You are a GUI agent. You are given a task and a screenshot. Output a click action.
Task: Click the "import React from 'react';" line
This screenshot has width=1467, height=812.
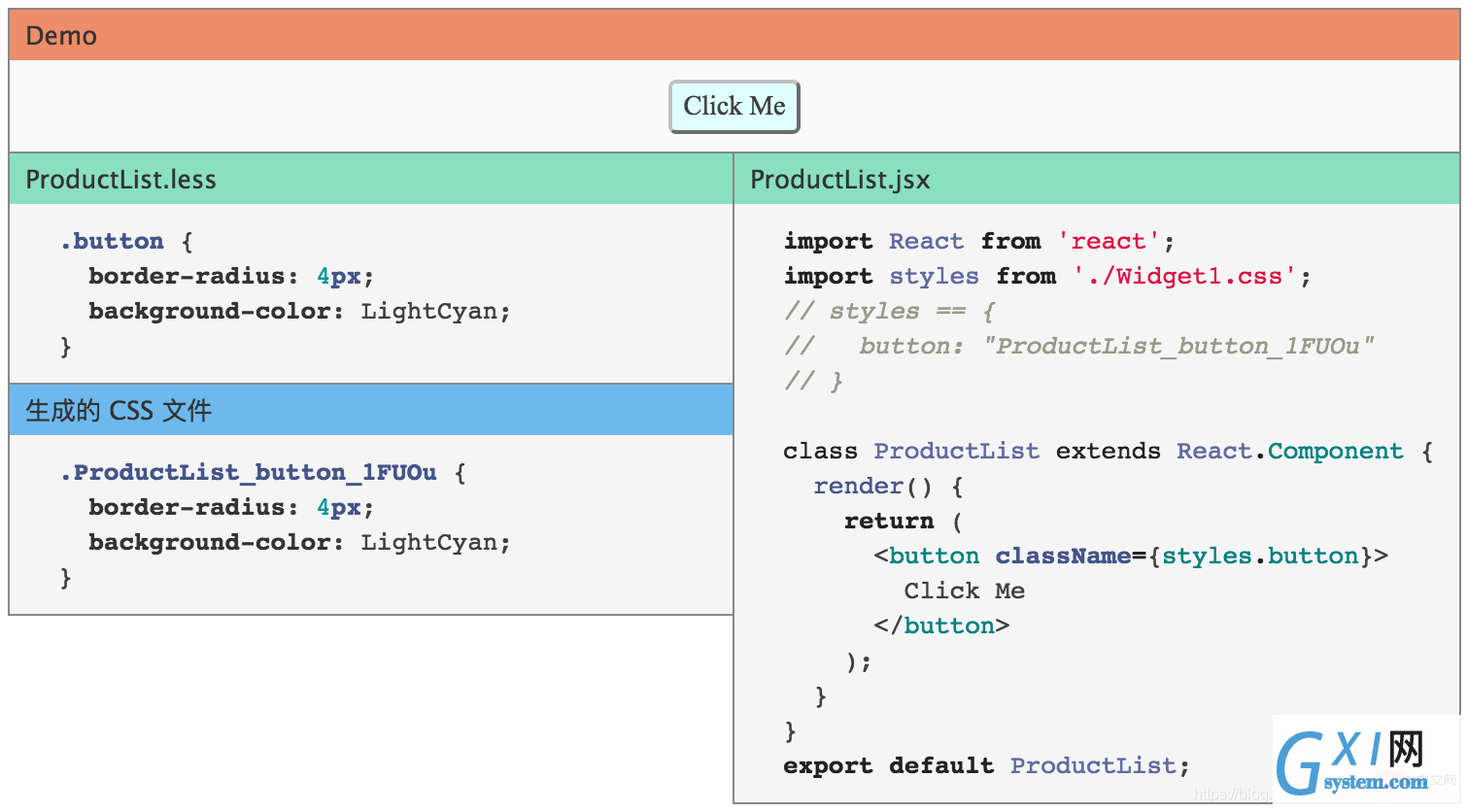pyautogui.click(x=979, y=241)
